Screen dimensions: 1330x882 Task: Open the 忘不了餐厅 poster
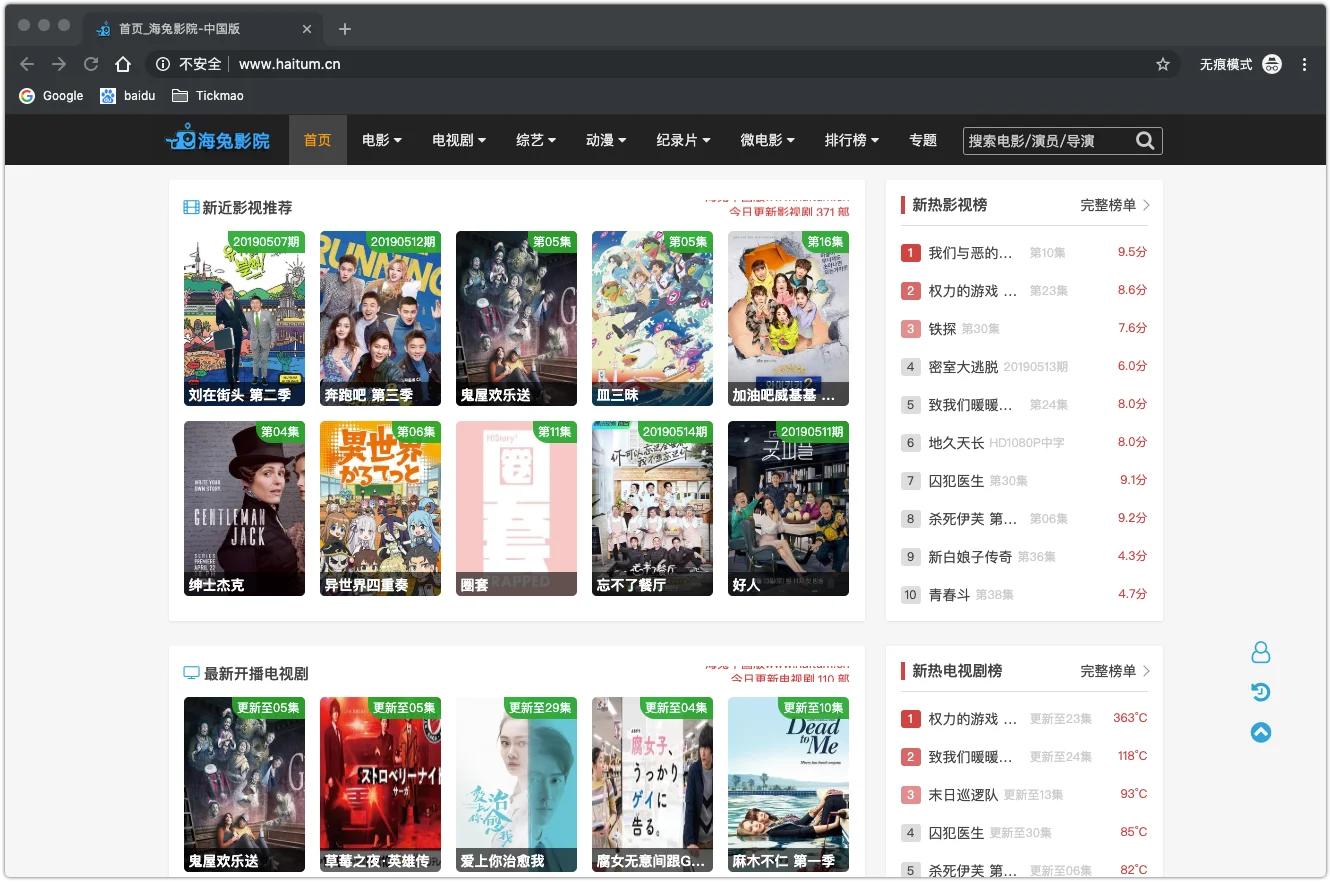click(x=652, y=508)
